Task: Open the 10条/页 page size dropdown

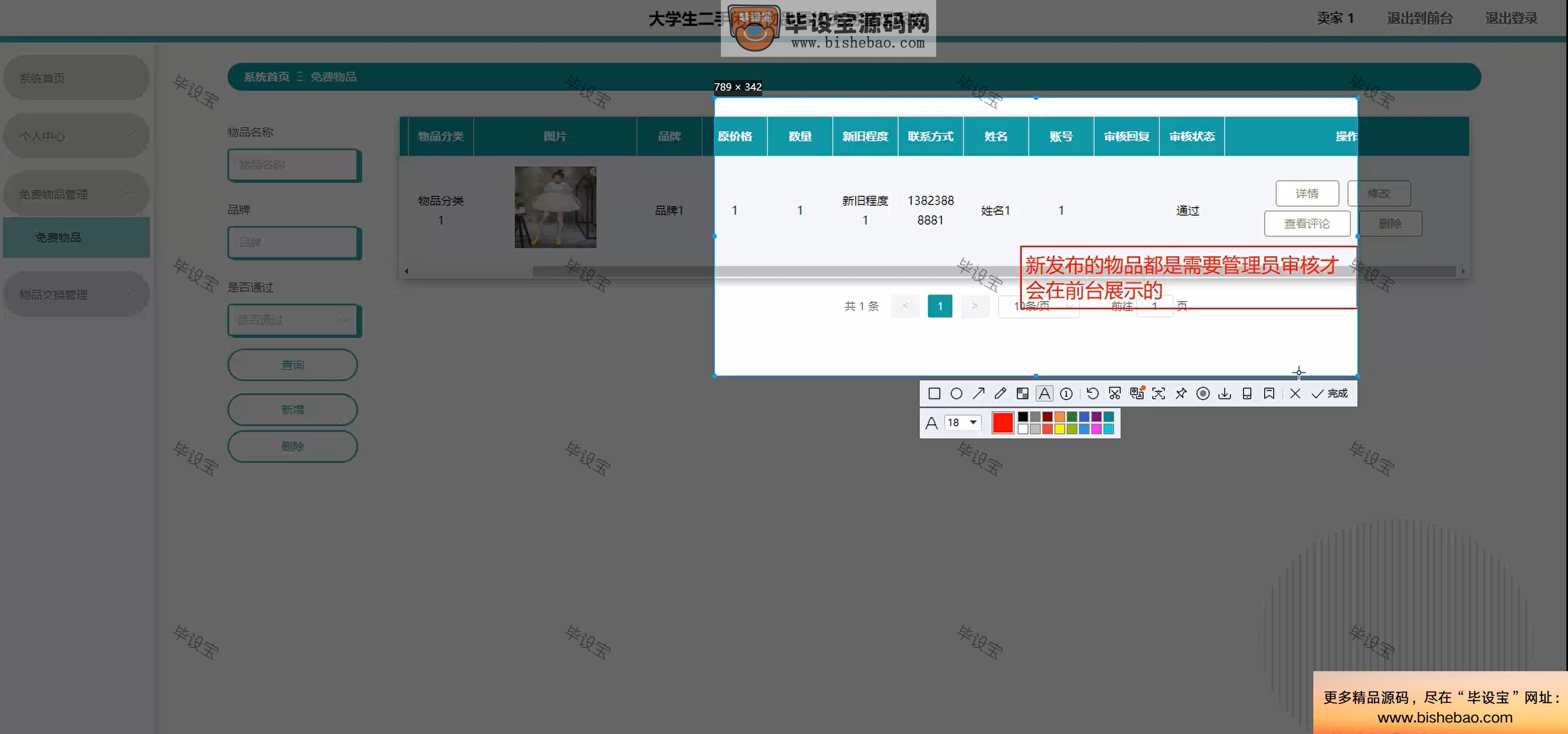Action: (1039, 306)
